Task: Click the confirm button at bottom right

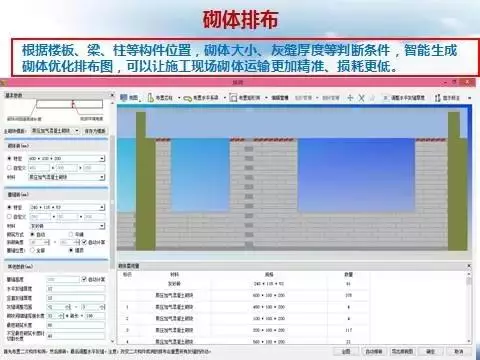Action: coord(430,351)
